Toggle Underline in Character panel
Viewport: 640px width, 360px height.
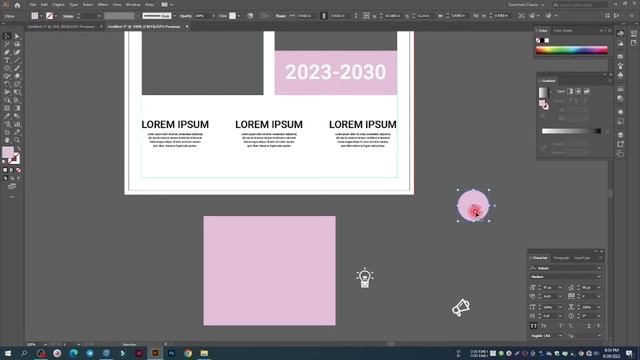click(589, 326)
